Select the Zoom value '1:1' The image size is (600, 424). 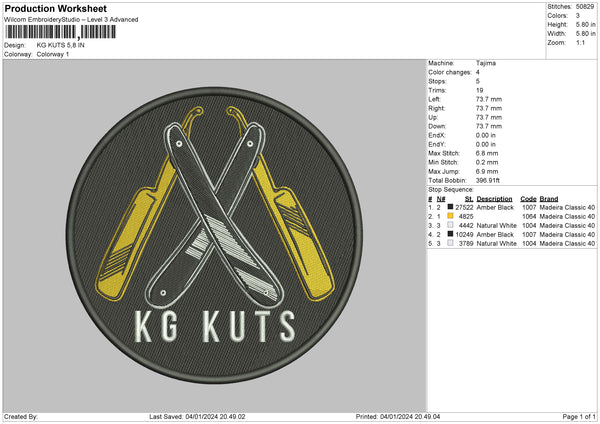click(x=580, y=42)
